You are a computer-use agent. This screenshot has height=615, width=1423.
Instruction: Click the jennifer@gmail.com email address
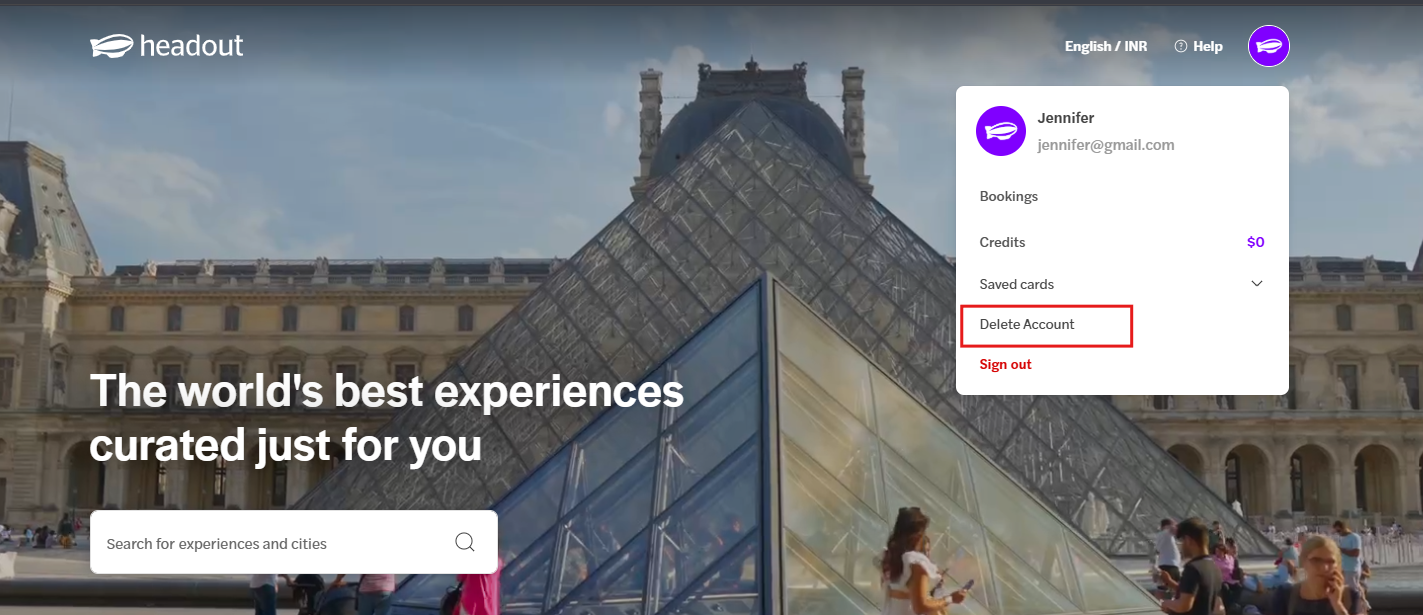[x=1106, y=145]
